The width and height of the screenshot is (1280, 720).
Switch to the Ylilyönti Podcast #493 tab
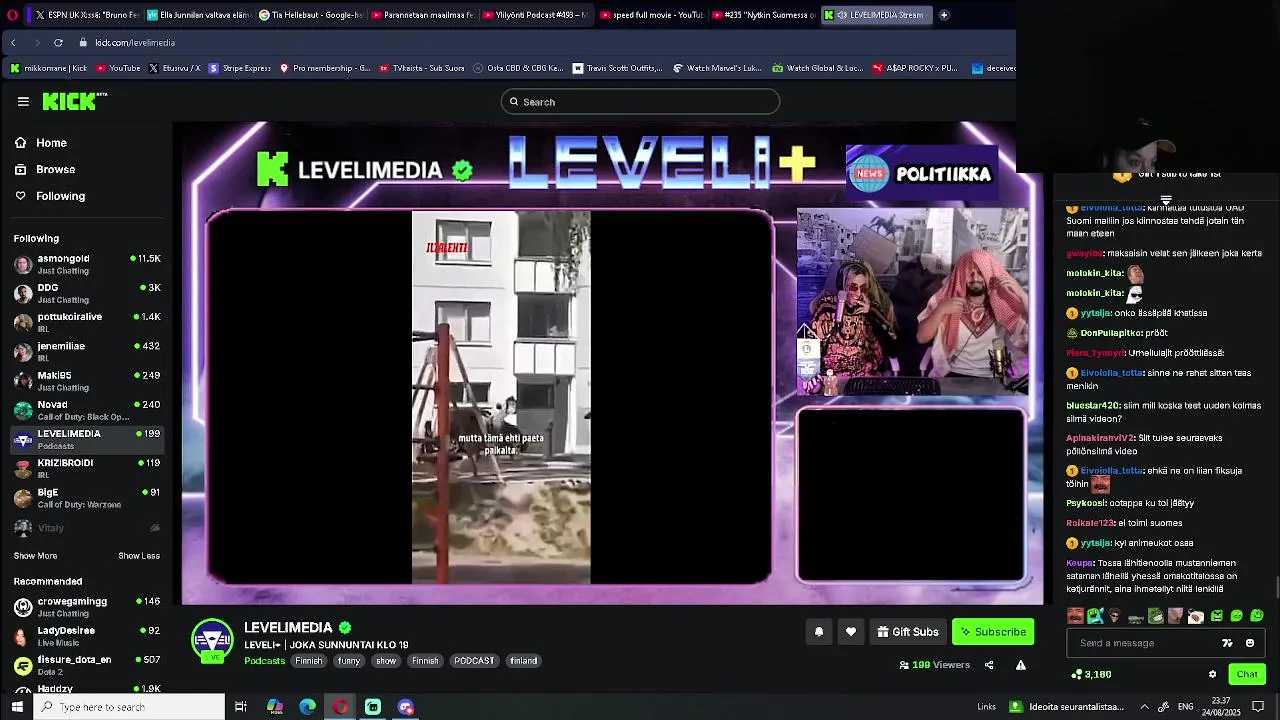(x=535, y=15)
